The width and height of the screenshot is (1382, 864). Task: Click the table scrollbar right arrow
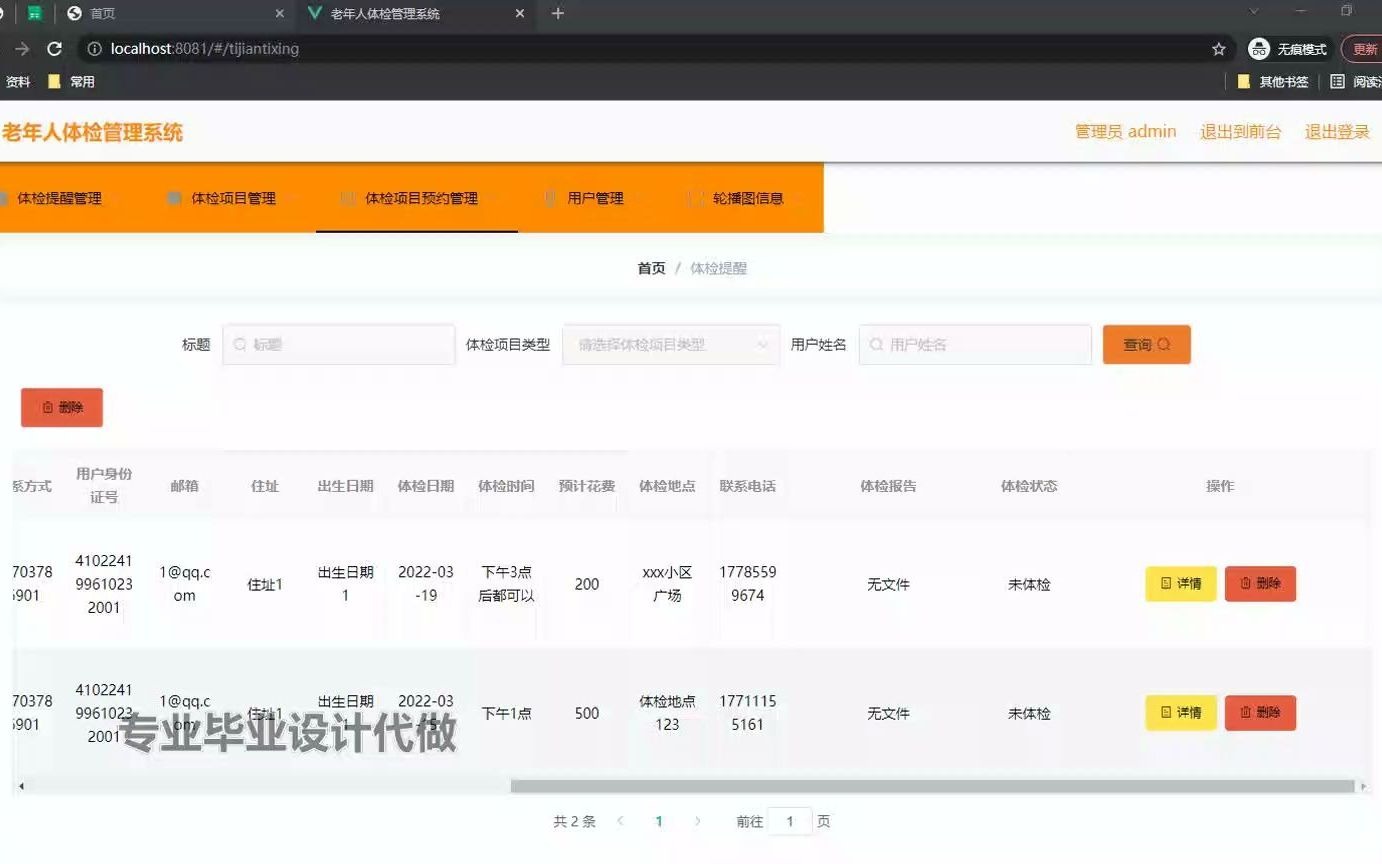[x=1362, y=786]
